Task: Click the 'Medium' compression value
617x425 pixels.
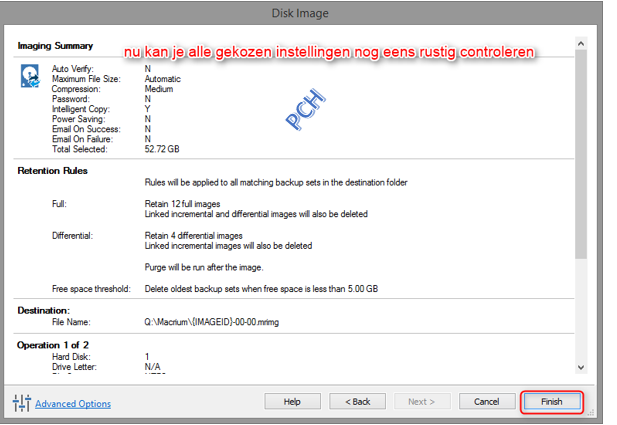Action: (x=159, y=89)
